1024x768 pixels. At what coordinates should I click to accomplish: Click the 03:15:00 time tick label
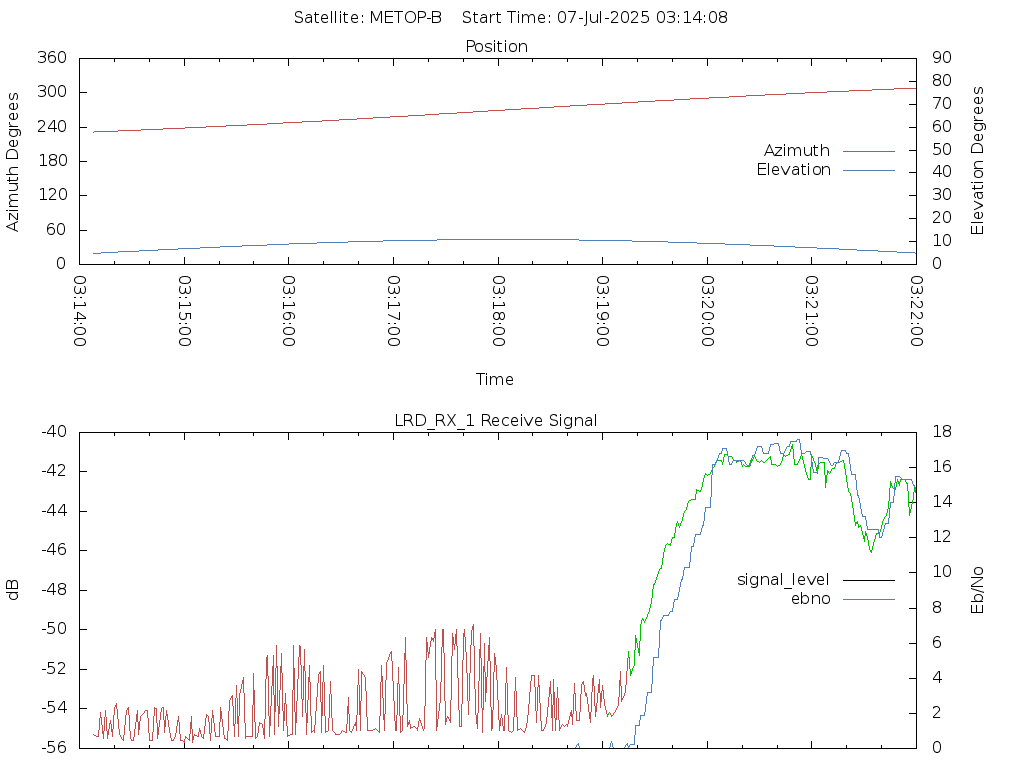pos(185,311)
